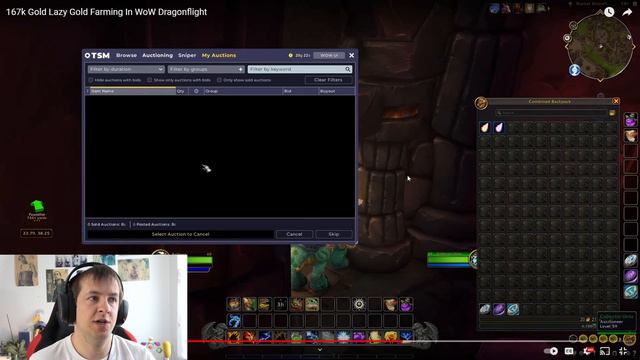640x360 pixels.
Task: Click the purple potion action bar slot
Action: pyautogui.click(x=406, y=304)
